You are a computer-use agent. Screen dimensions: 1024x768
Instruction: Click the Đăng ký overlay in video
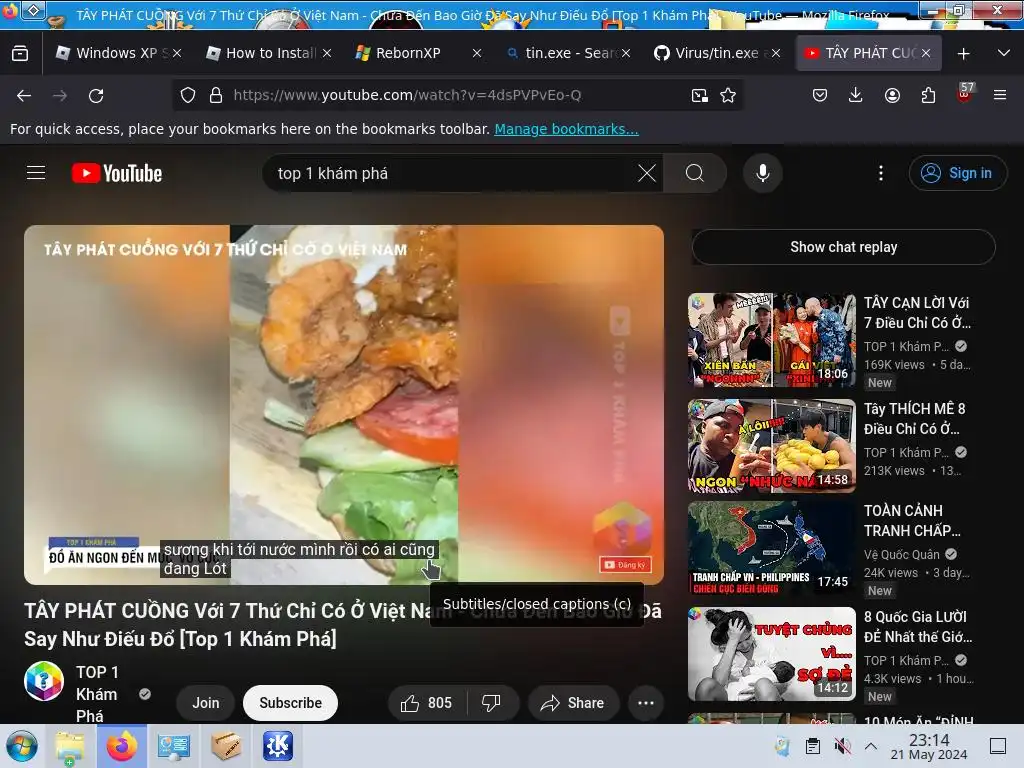[x=625, y=565]
